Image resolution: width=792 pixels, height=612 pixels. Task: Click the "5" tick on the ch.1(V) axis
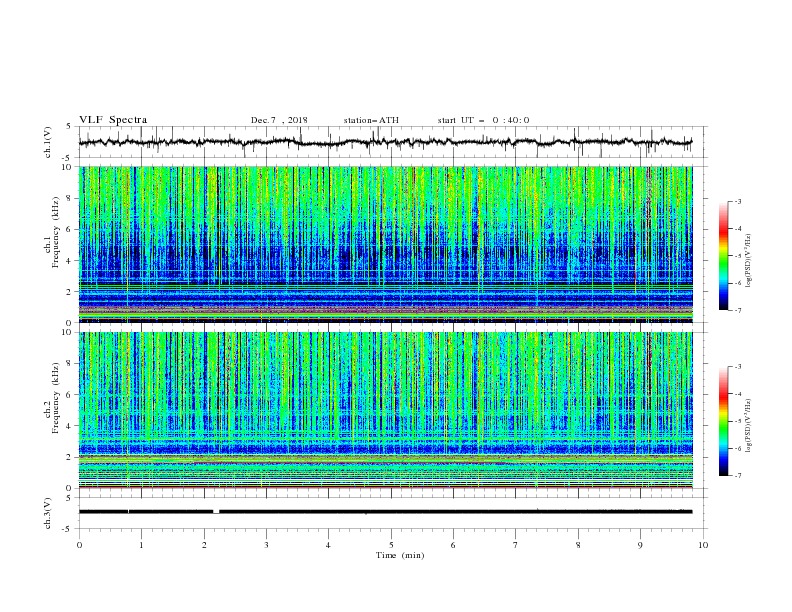coord(70,127)
